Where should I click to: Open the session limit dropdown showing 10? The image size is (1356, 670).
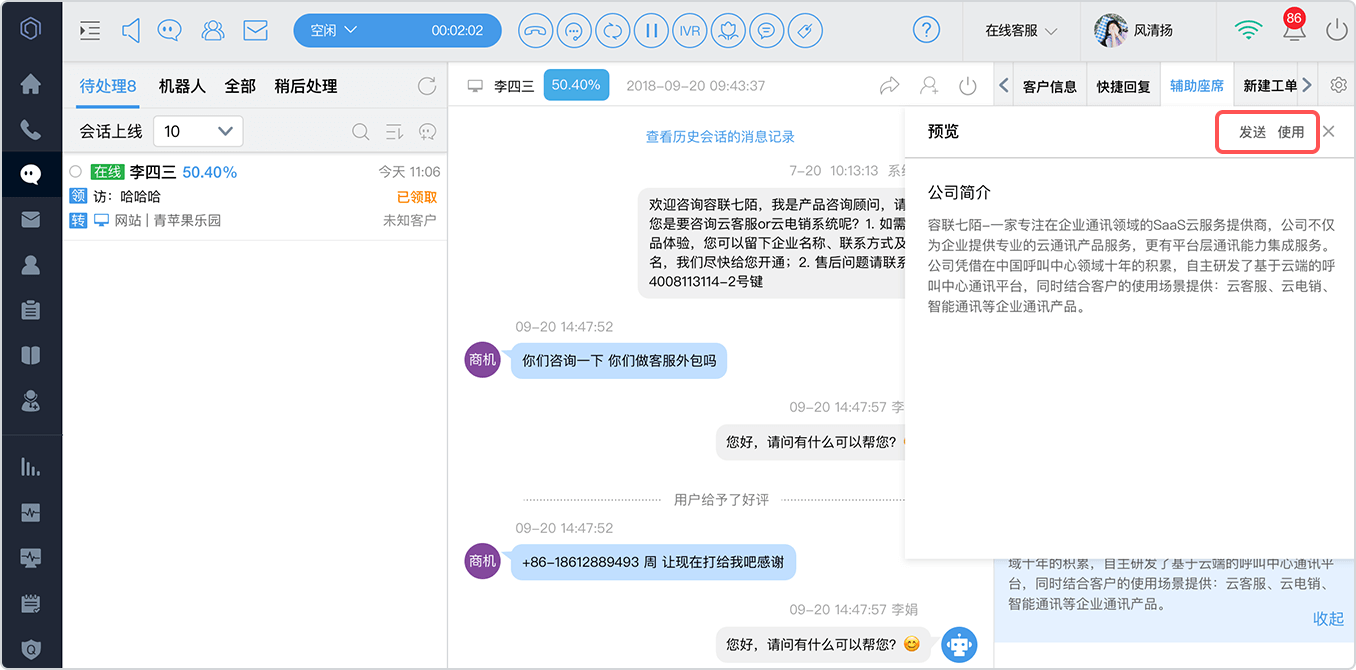[x=198, y=131]
